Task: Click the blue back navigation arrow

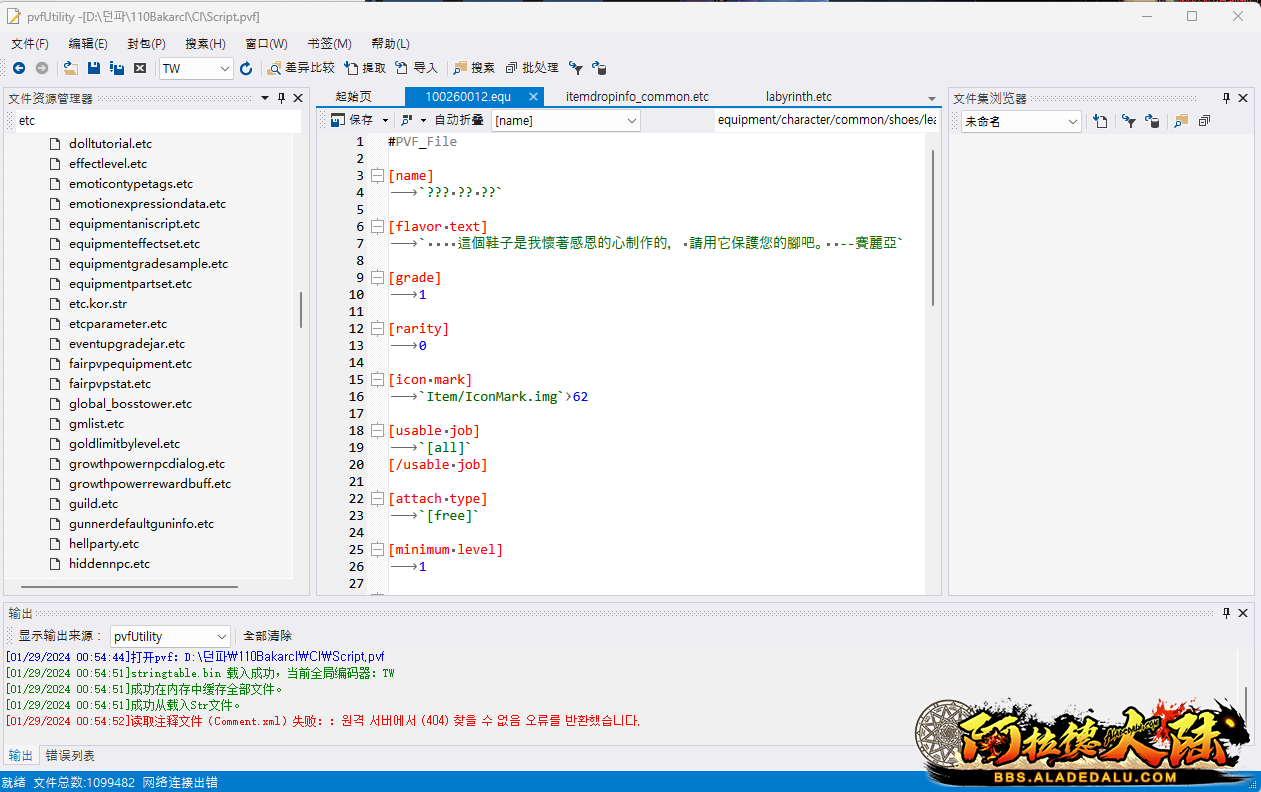Action: (x=19, y=68)
